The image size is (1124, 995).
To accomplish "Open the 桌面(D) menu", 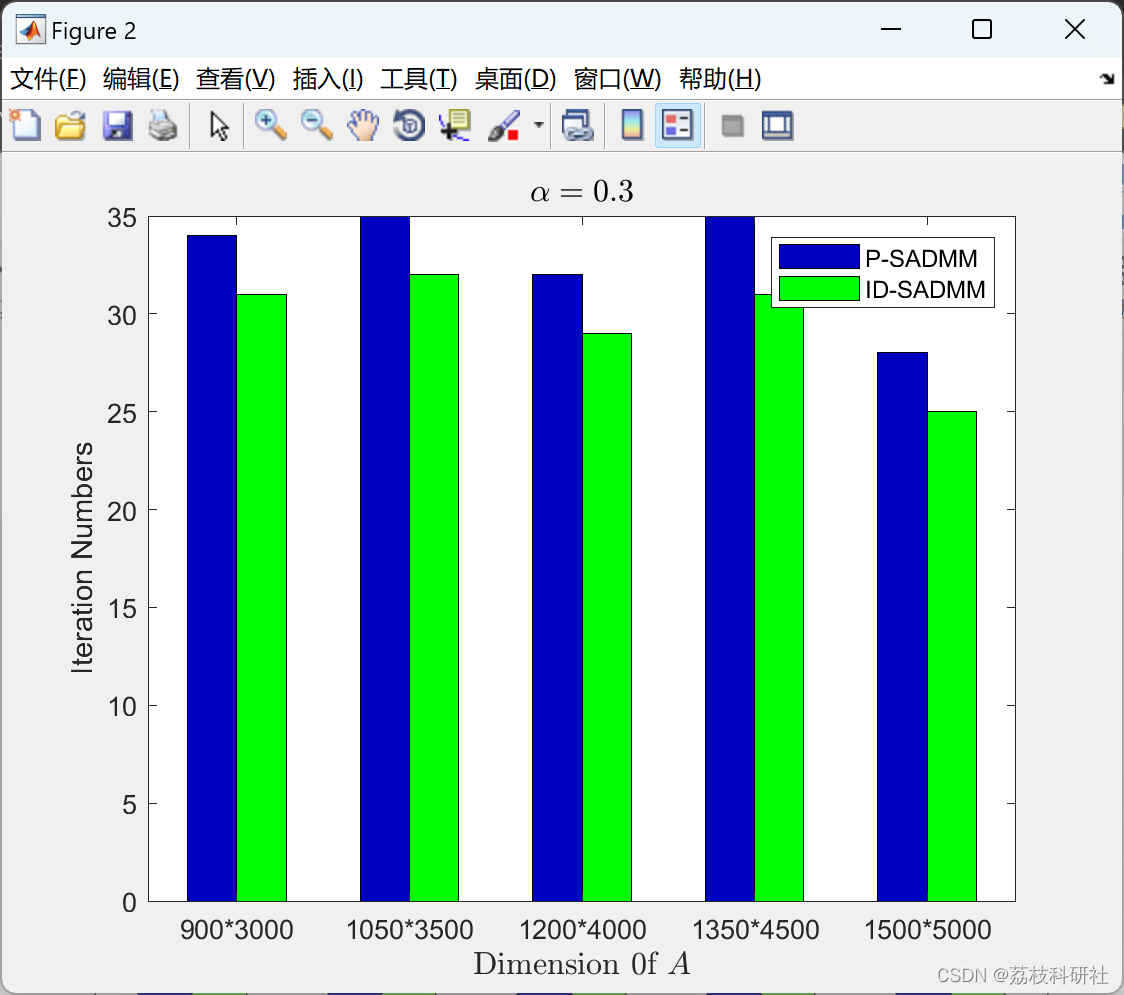I will [x=515, y=79].
